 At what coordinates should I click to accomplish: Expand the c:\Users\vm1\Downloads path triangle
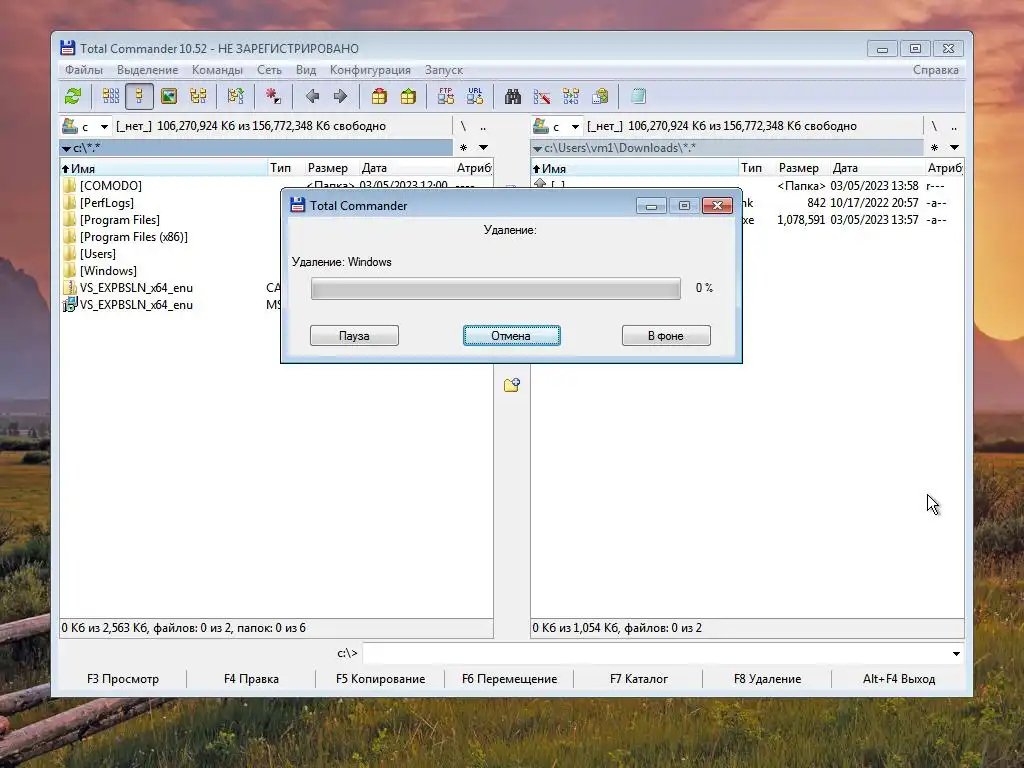click(537, 149)
